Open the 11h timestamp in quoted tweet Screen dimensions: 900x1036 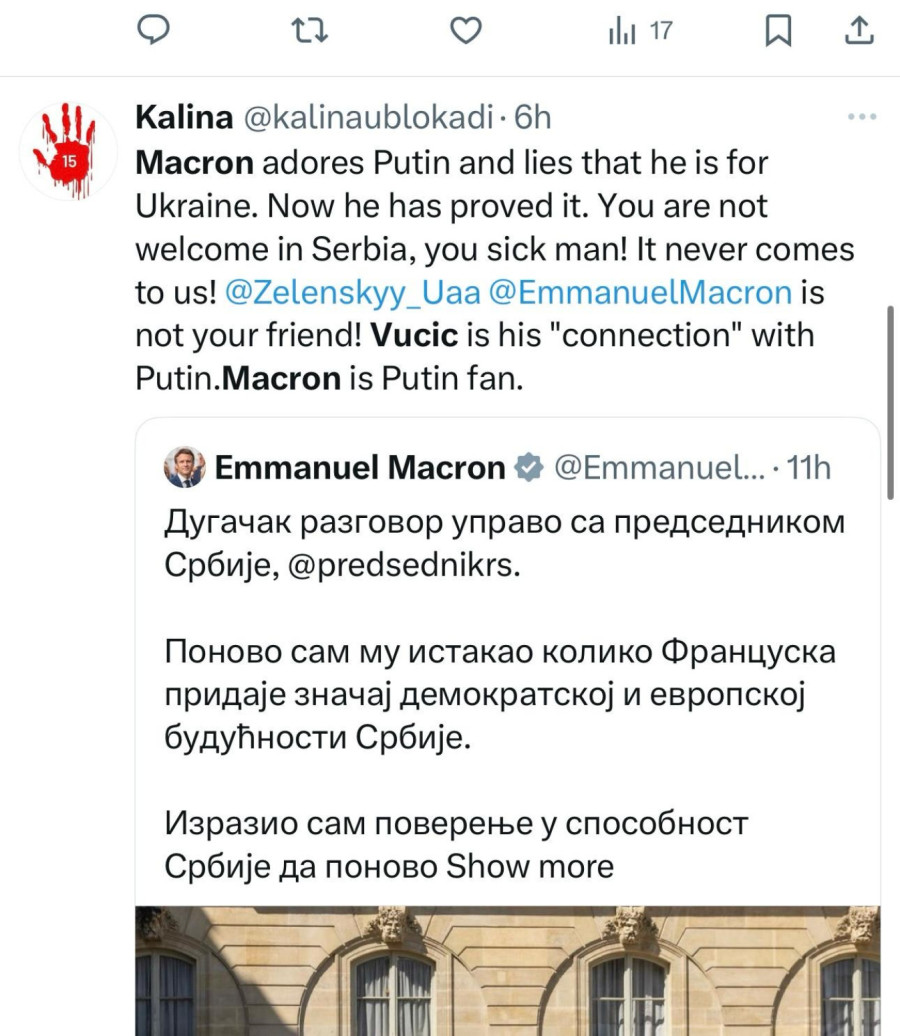tap(809, 467)
